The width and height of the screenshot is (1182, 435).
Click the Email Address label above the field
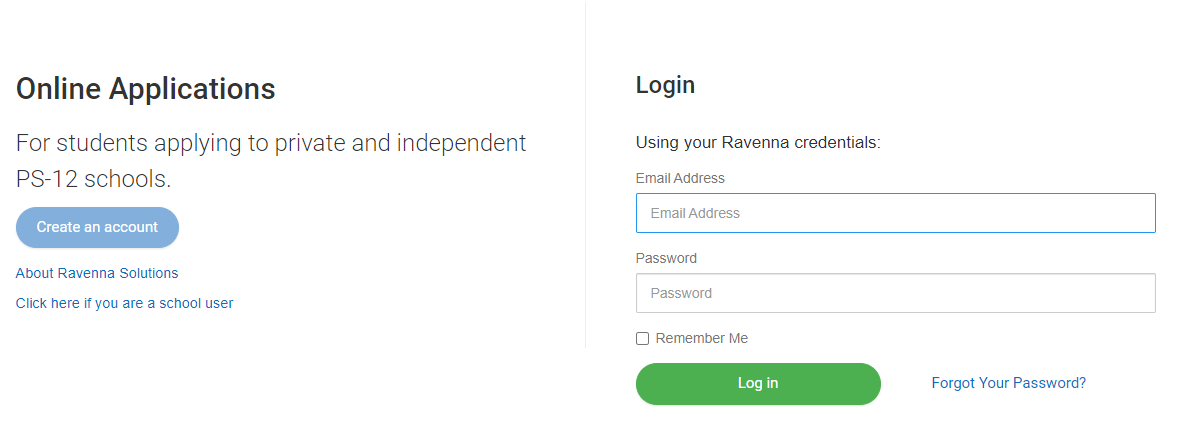click(x=680, y=178)
